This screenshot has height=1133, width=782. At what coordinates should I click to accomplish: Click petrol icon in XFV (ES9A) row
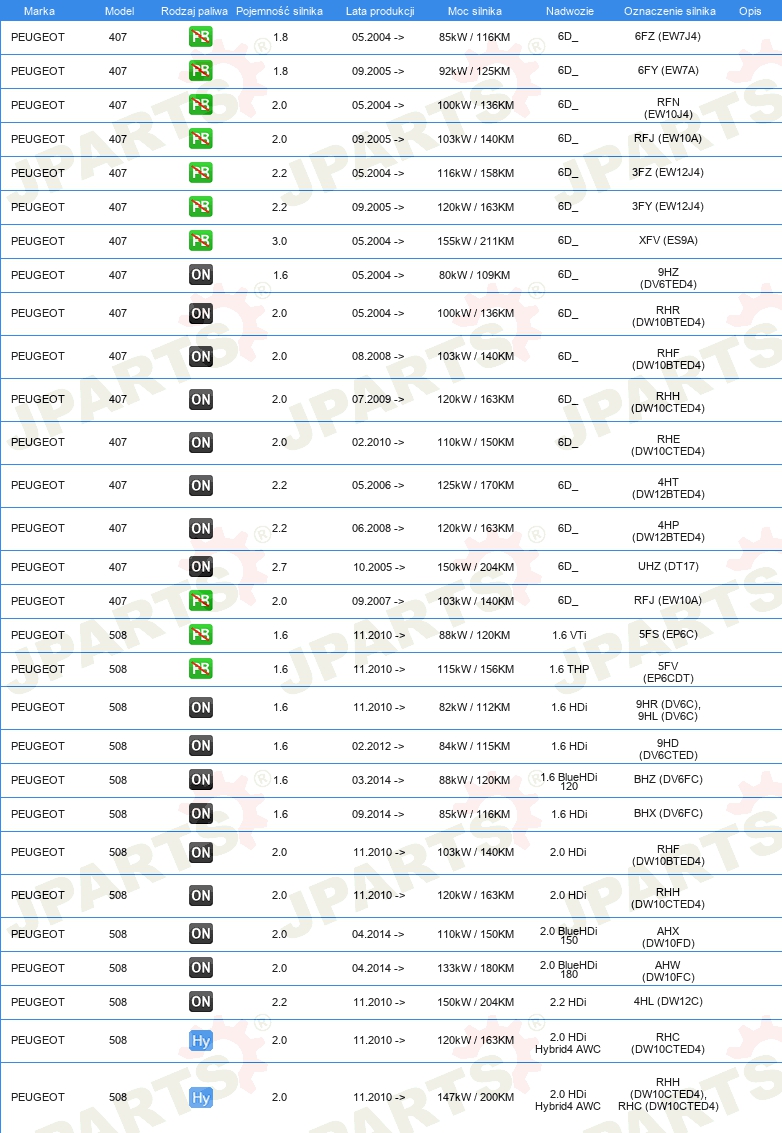tap(201, 241)
